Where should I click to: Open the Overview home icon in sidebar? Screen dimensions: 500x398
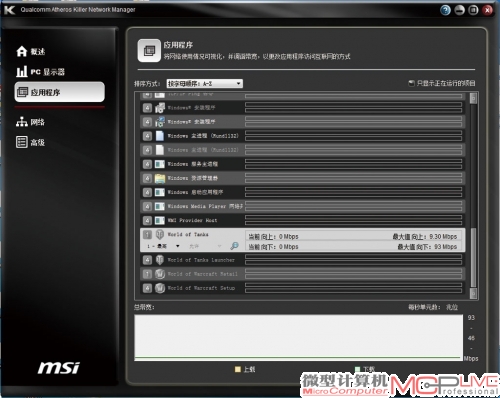(x=22, y=51)
